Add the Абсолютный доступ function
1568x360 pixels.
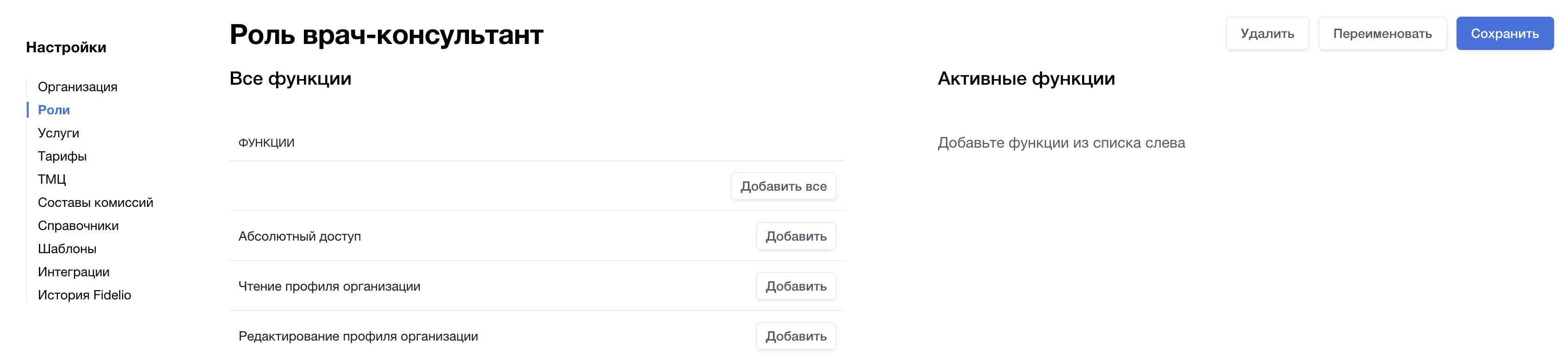(796, 236)
